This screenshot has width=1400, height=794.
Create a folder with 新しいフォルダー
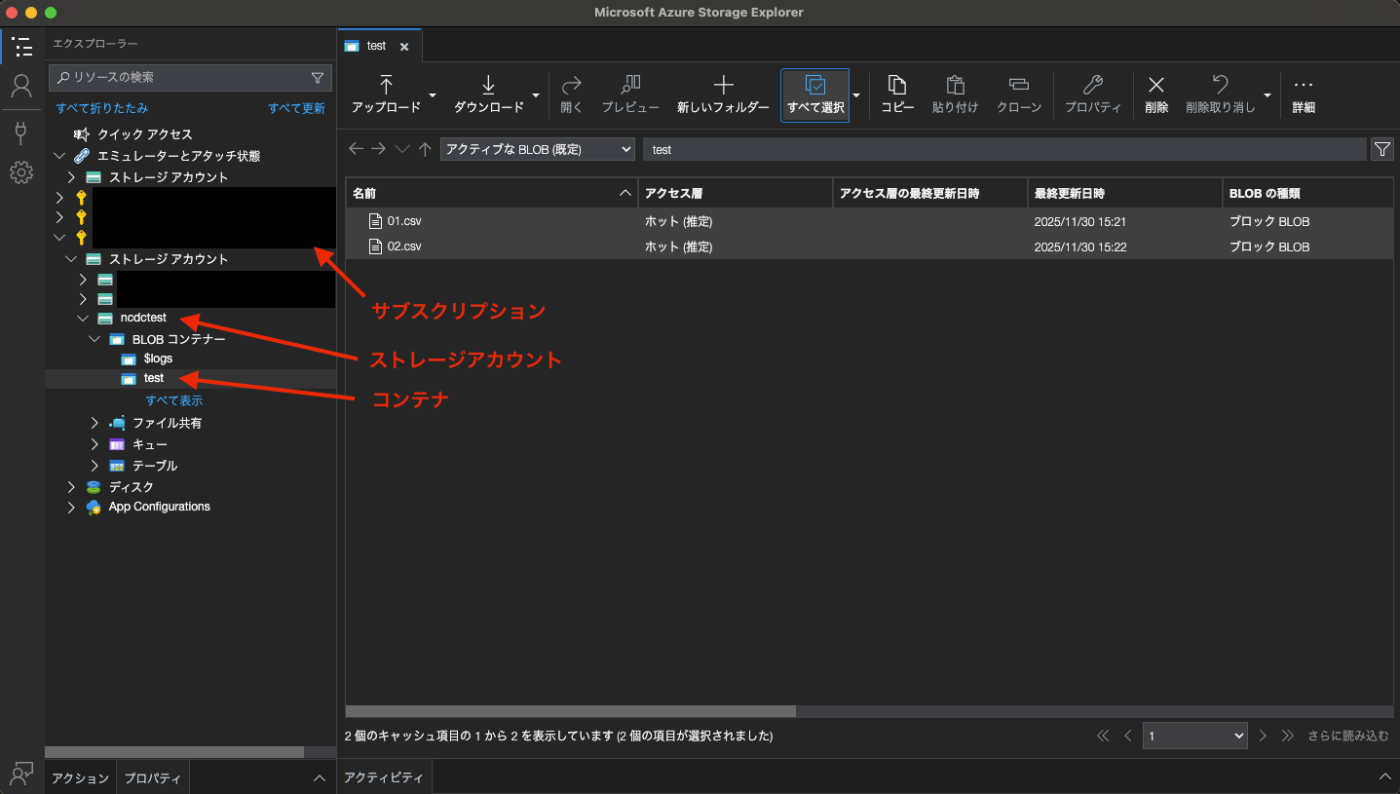click(x=723, y=95)
